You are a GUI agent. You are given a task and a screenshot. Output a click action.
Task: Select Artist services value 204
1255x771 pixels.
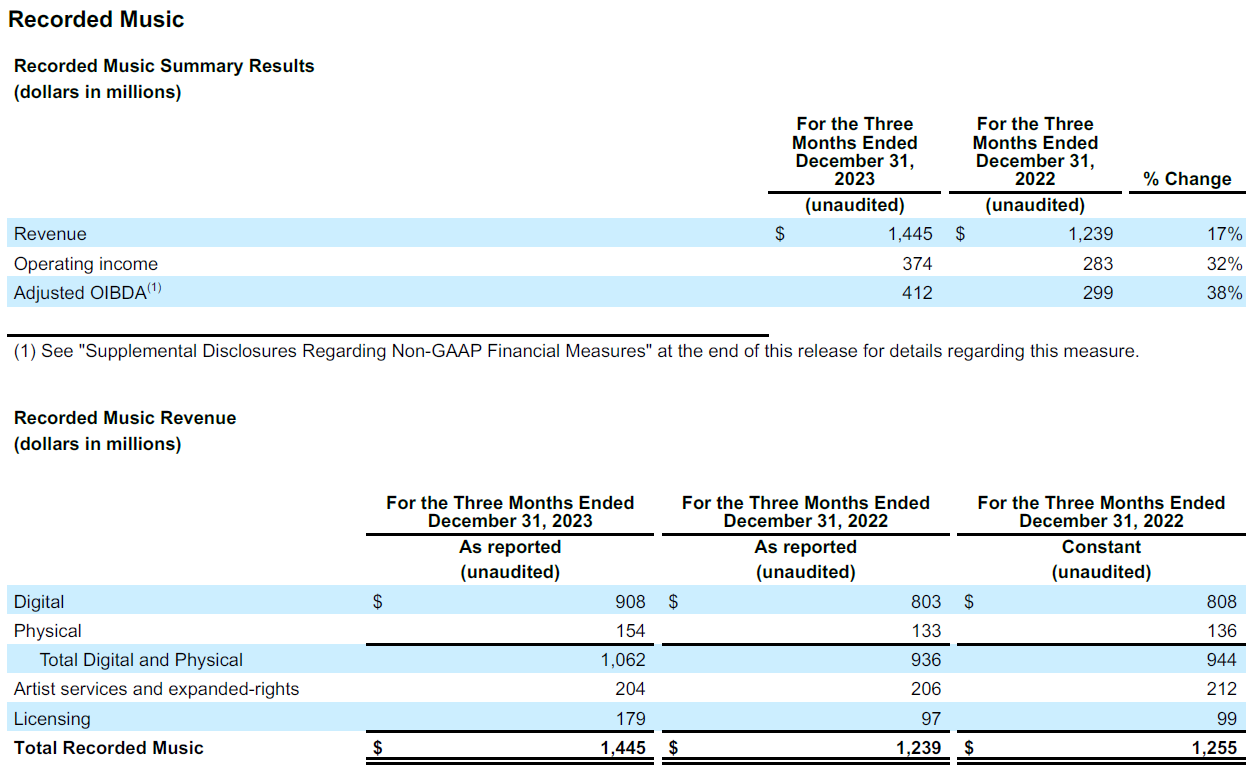(630, 689)
